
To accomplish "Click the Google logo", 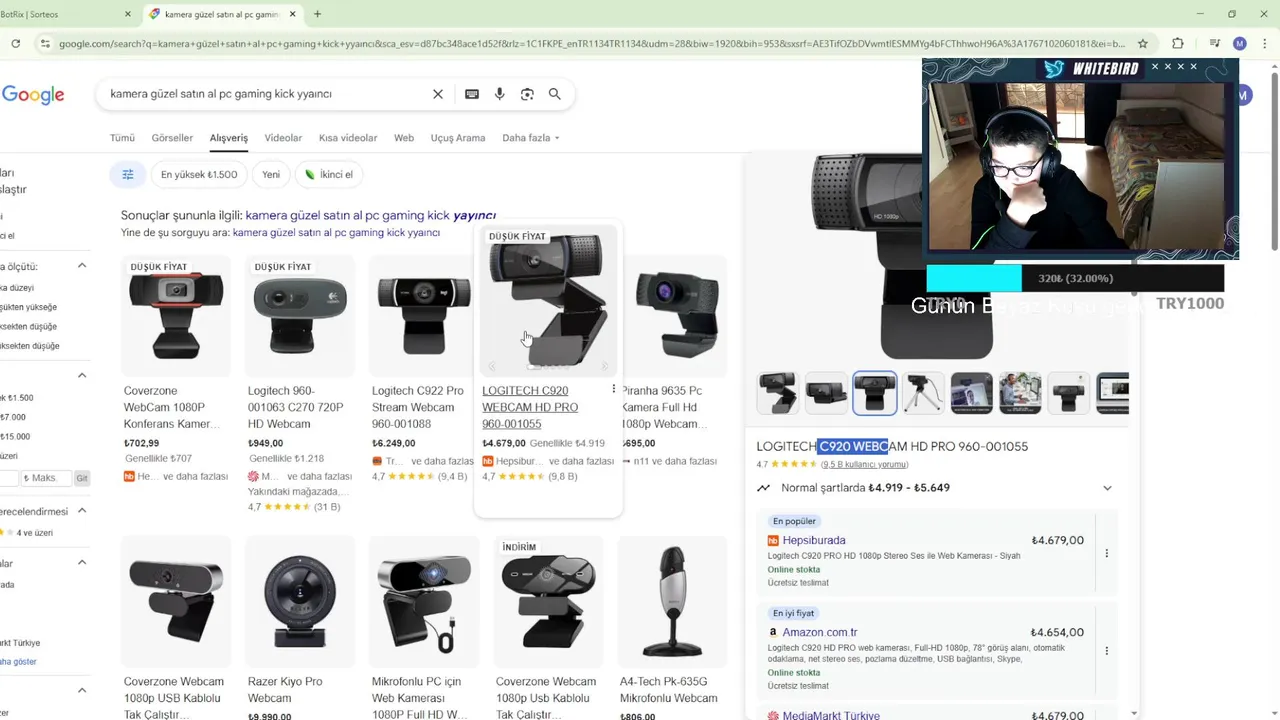I will point(33,95).
